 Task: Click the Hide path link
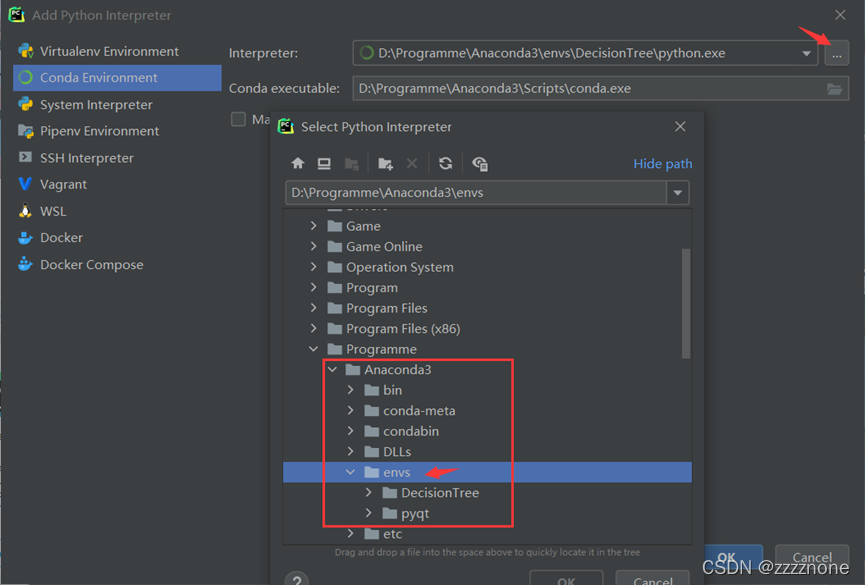(662, 163)
